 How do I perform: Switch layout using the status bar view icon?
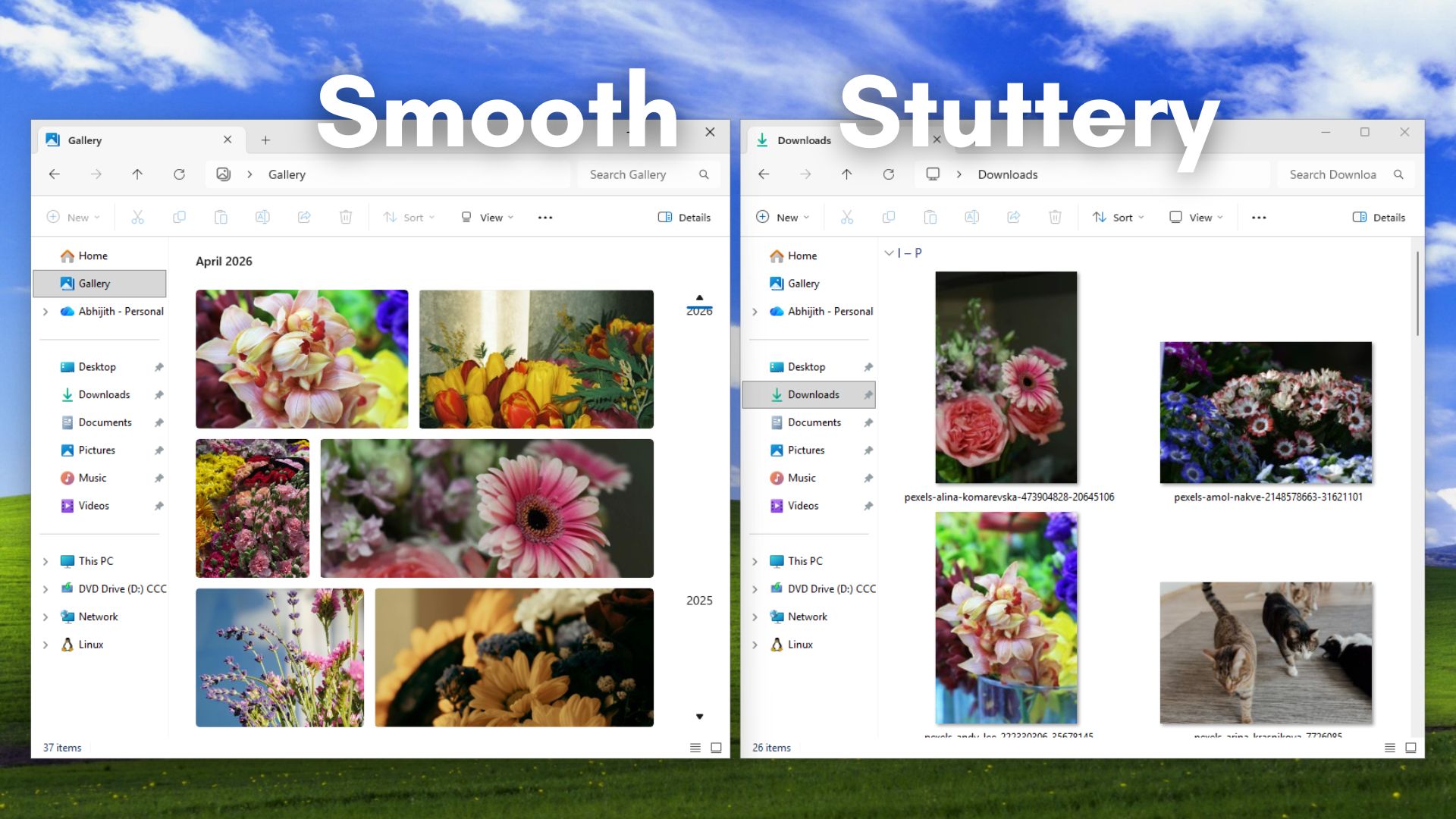click(717, 747)
